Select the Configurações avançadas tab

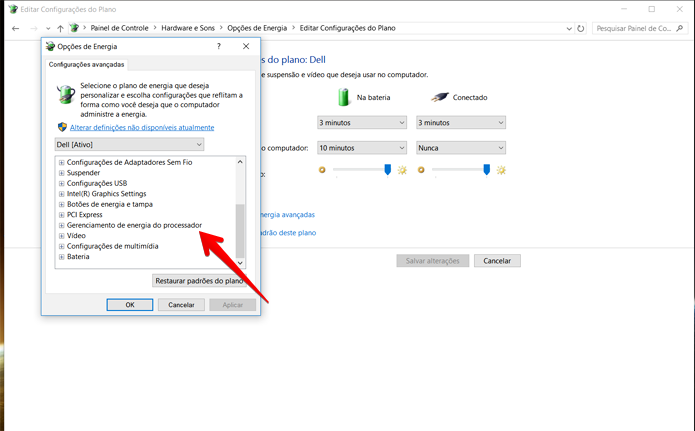(86, 64)
